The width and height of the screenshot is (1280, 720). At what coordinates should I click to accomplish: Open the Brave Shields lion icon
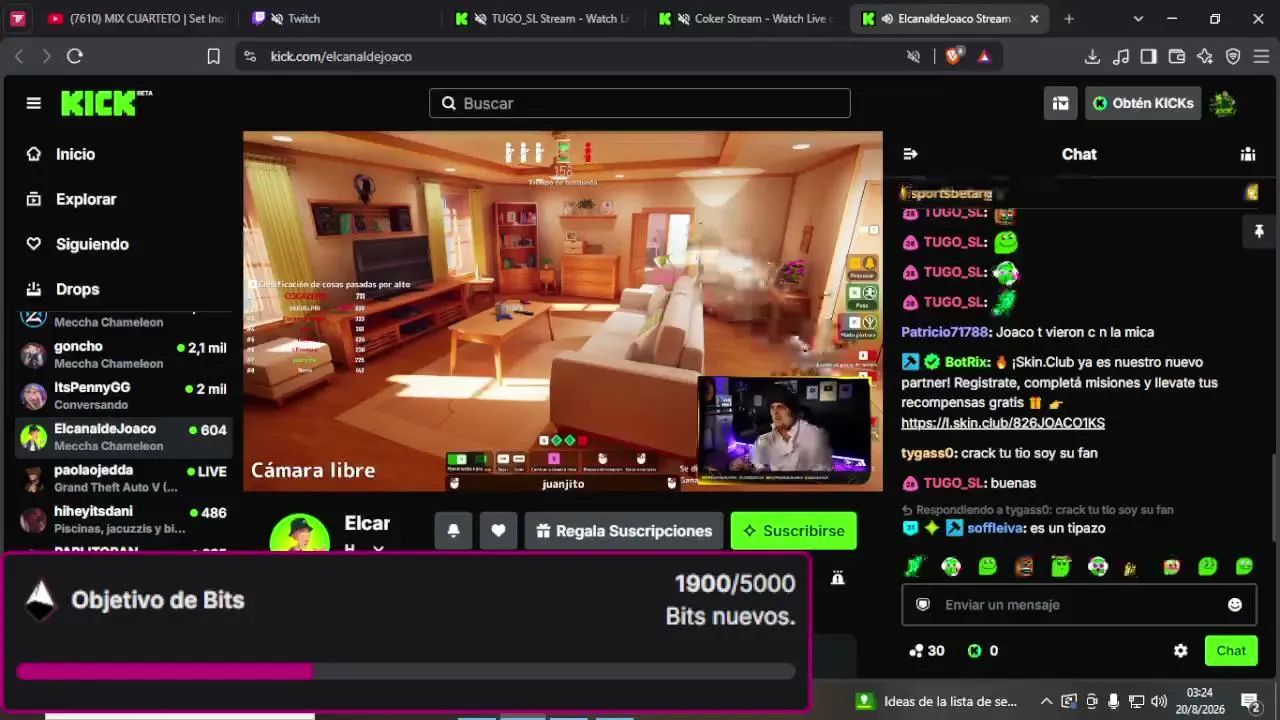point(953,57)
